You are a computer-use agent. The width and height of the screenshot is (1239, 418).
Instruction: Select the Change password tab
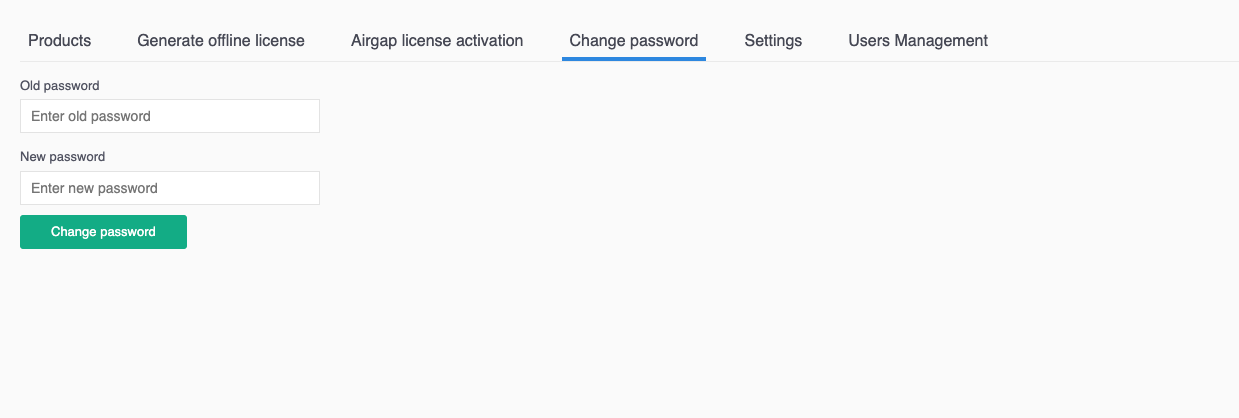coord(633,41)
